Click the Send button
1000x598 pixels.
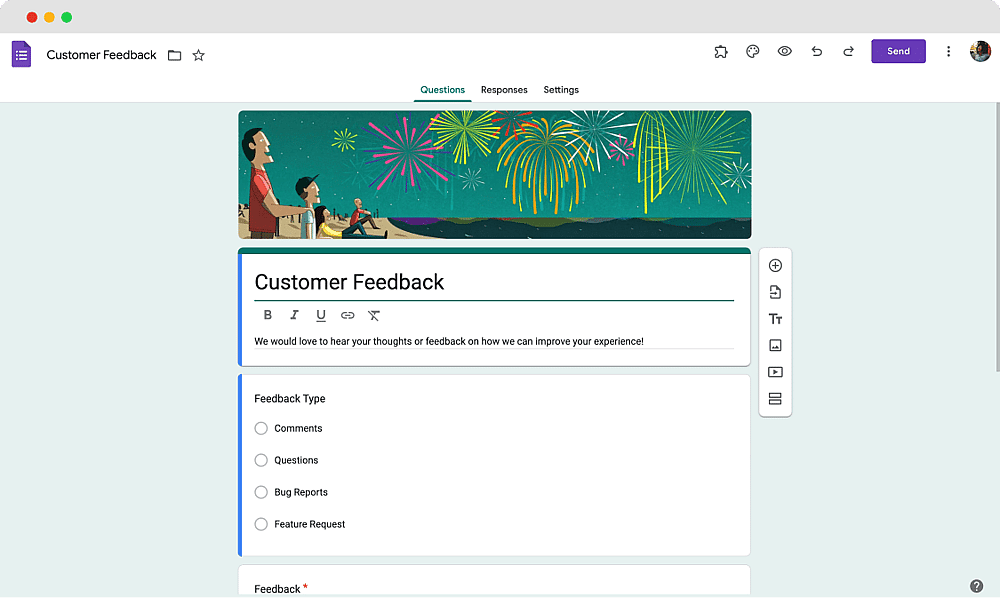point(899,51)
